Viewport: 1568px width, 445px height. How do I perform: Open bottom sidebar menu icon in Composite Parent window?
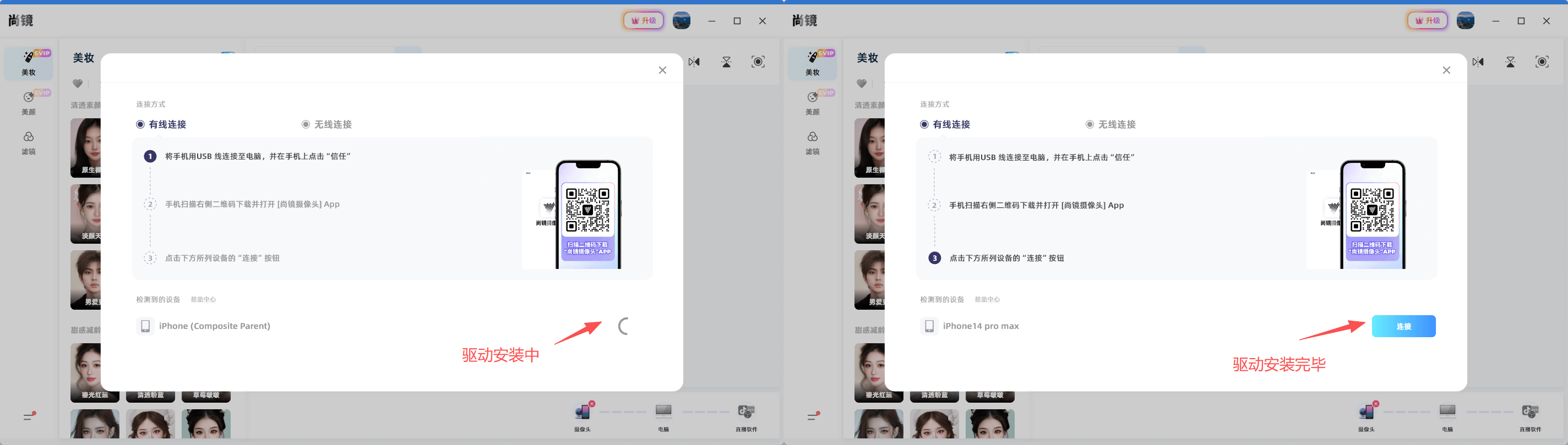29,416
